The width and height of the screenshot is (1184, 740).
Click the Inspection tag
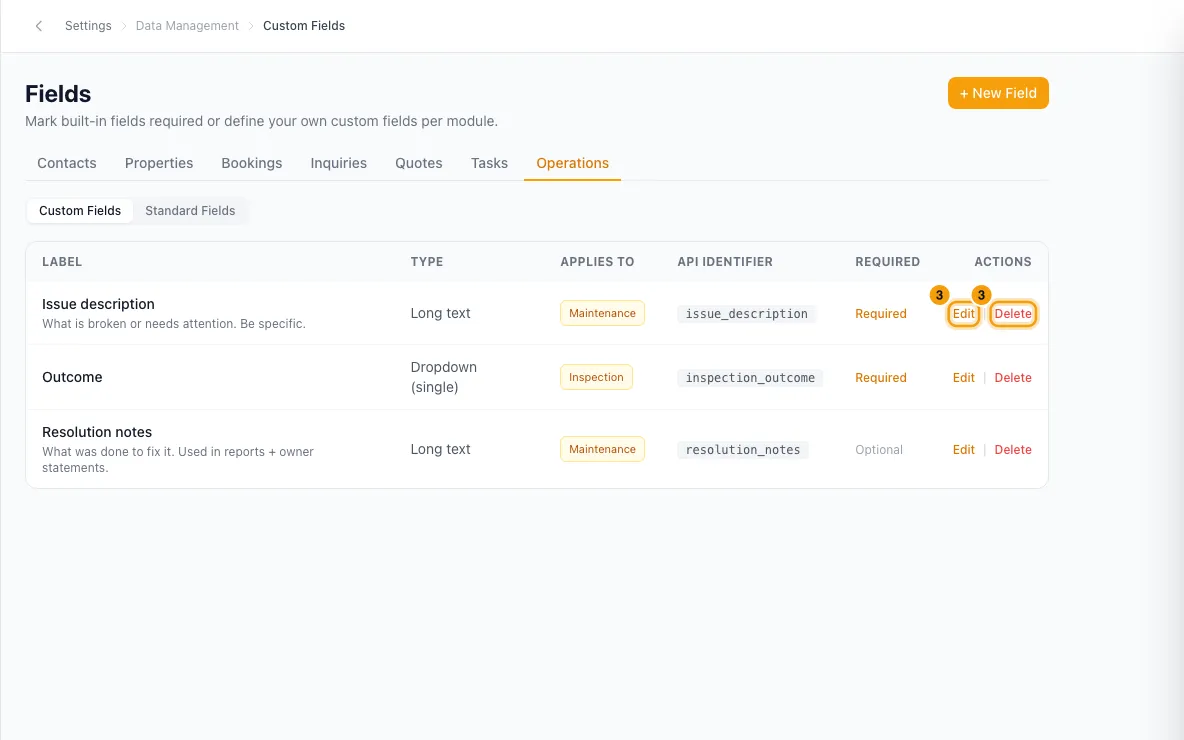point(596,378)
